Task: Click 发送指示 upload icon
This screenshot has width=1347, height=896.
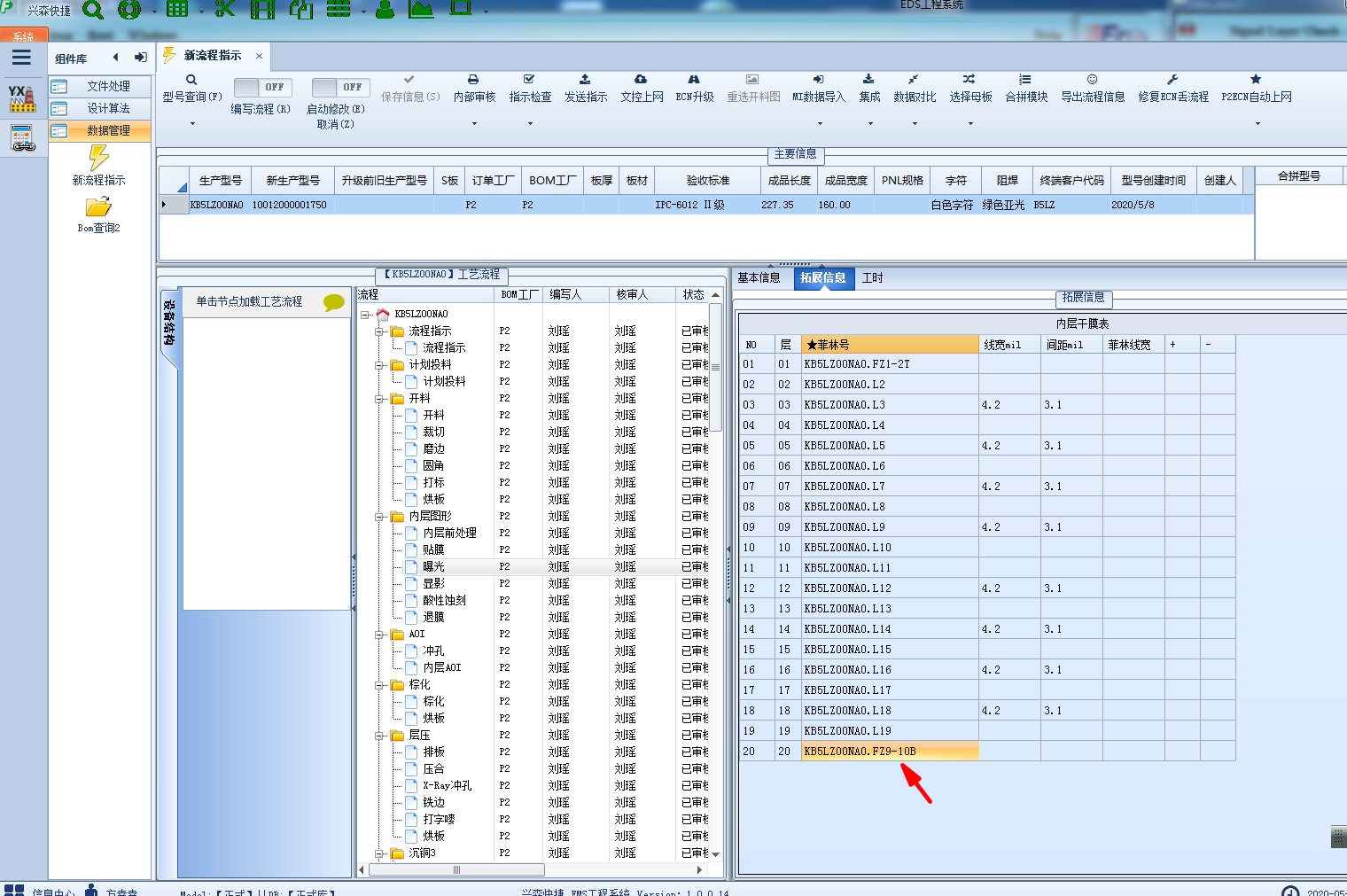Action: (x=585, y=81)
